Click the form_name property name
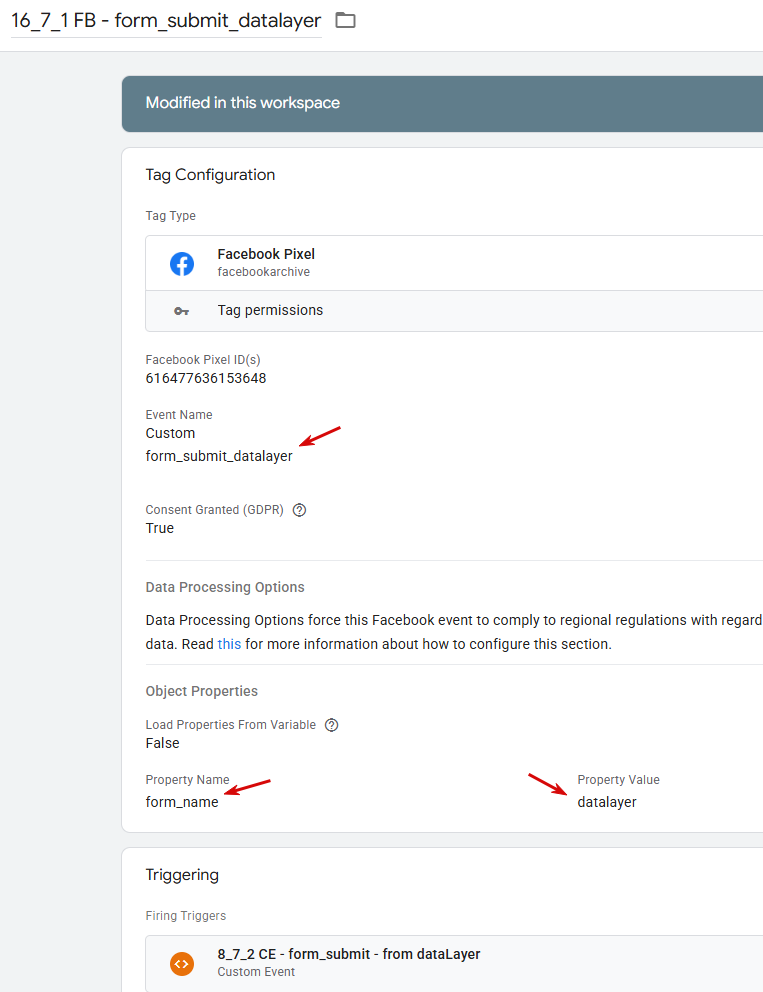Image resolution: width=763 pixels, height=992 pixels. [x=182, y=802]
